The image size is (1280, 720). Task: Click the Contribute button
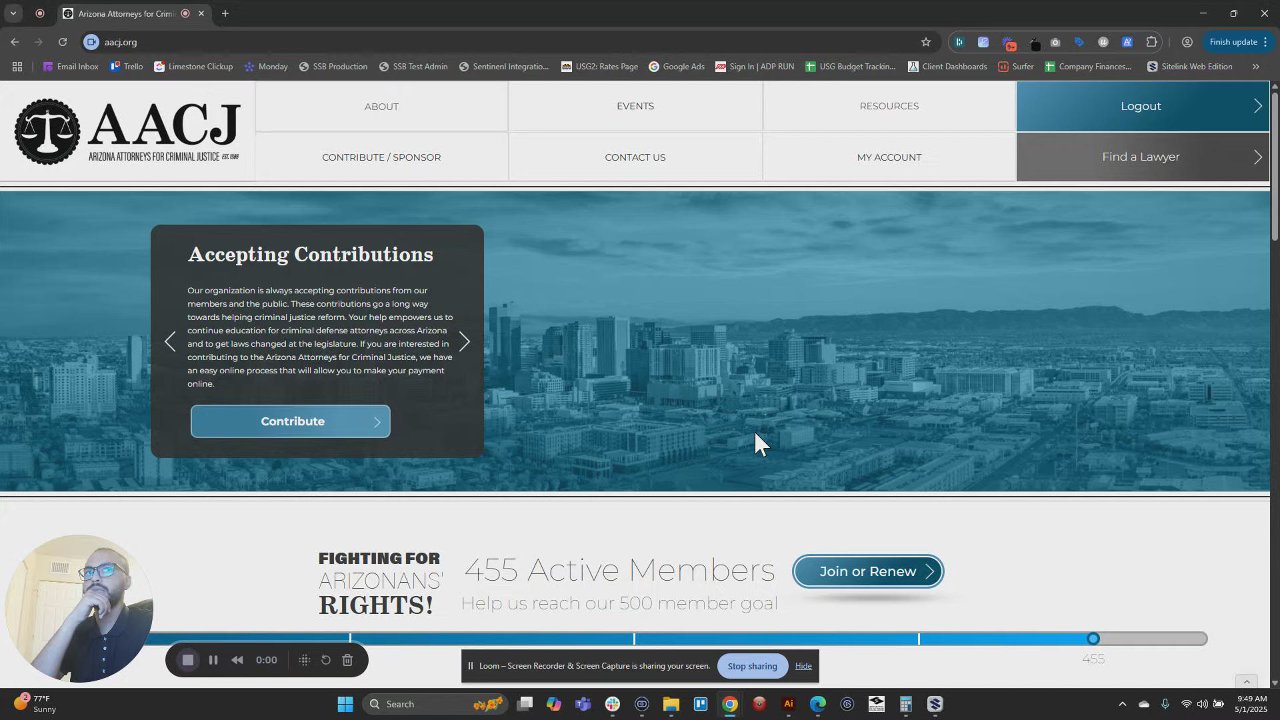click(291, 421)
